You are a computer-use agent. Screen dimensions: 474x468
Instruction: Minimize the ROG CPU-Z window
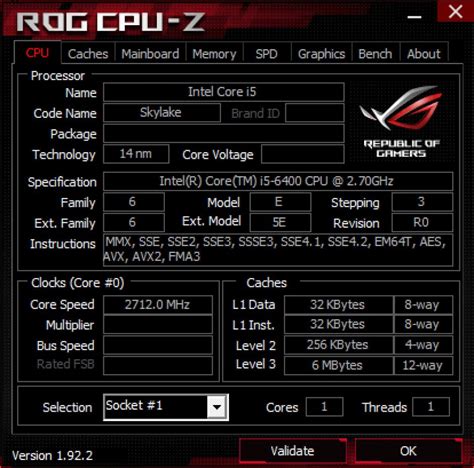(414, 17)
